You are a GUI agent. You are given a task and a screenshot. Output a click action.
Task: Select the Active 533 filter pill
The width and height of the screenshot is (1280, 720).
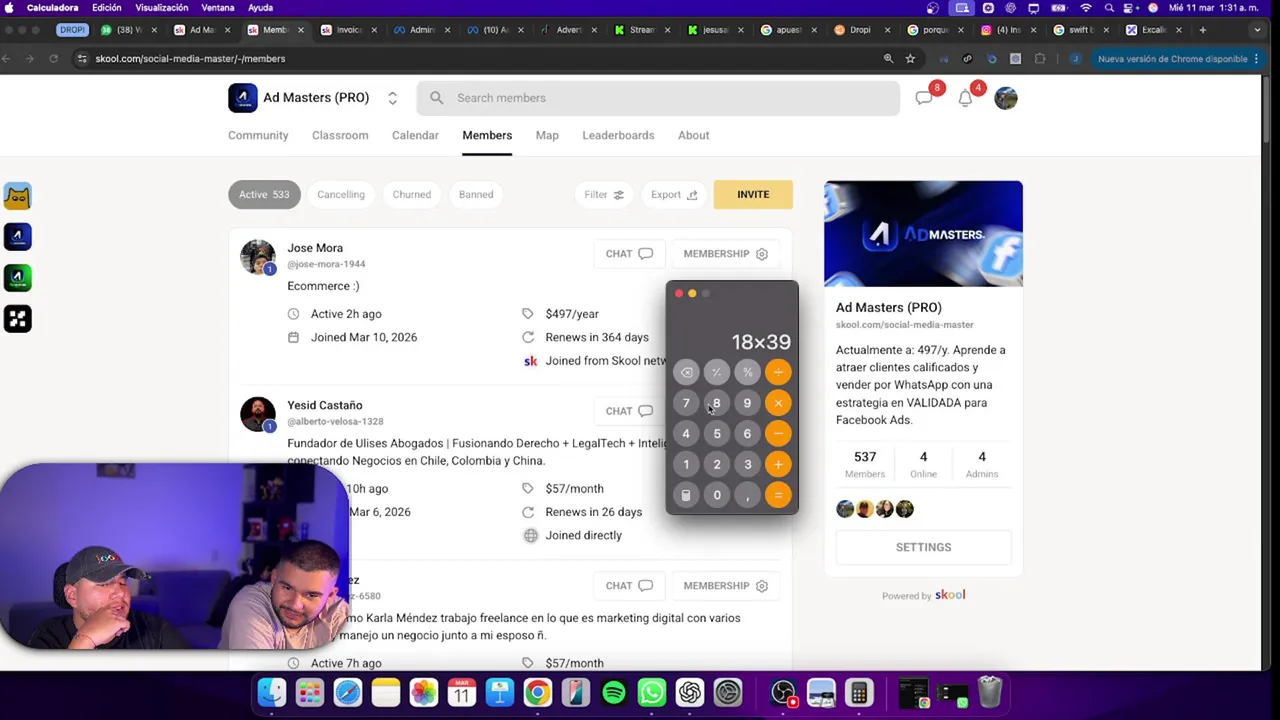tap(264, 194)
